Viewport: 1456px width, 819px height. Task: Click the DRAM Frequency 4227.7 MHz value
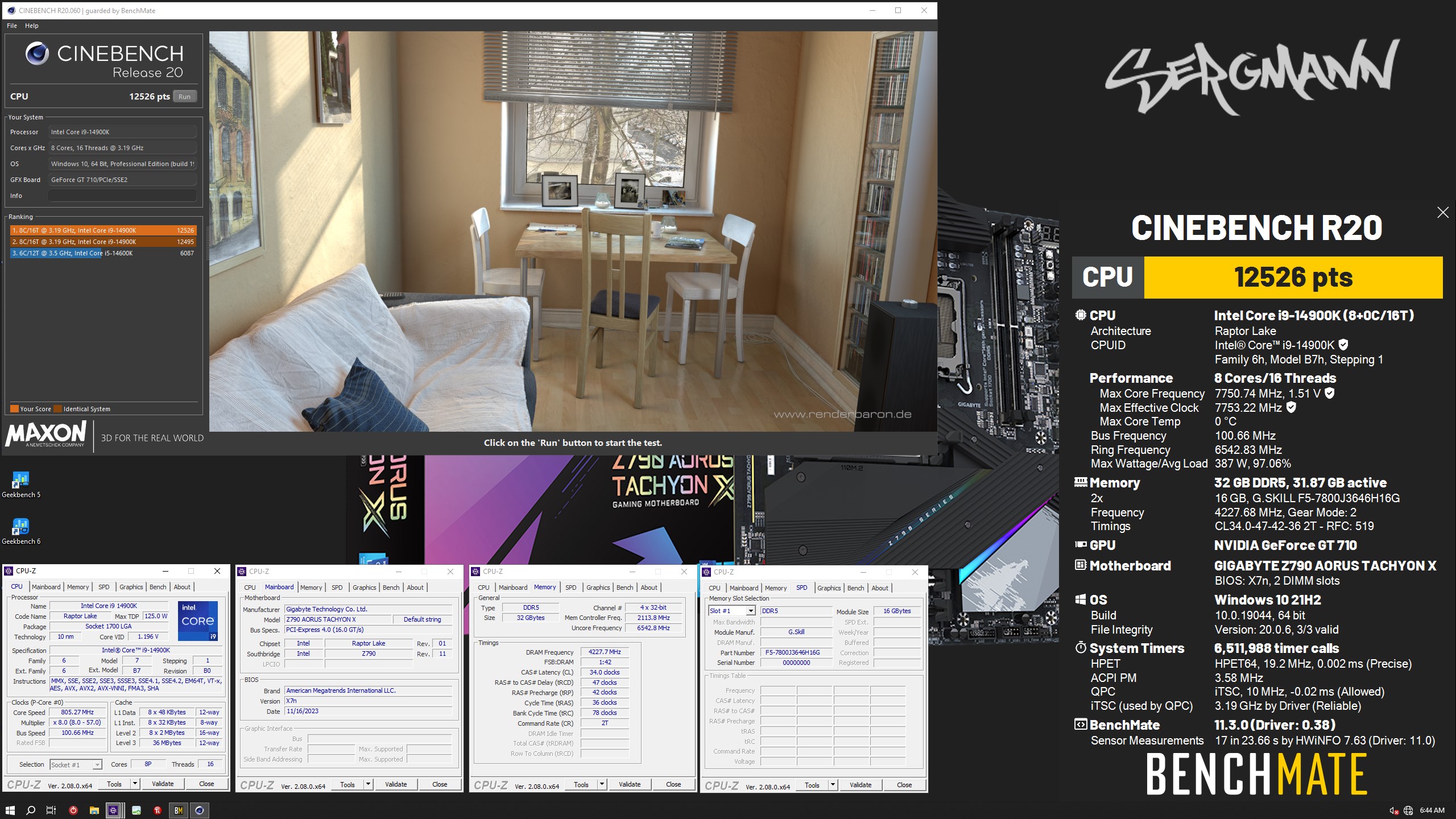[x=605, y=652]
